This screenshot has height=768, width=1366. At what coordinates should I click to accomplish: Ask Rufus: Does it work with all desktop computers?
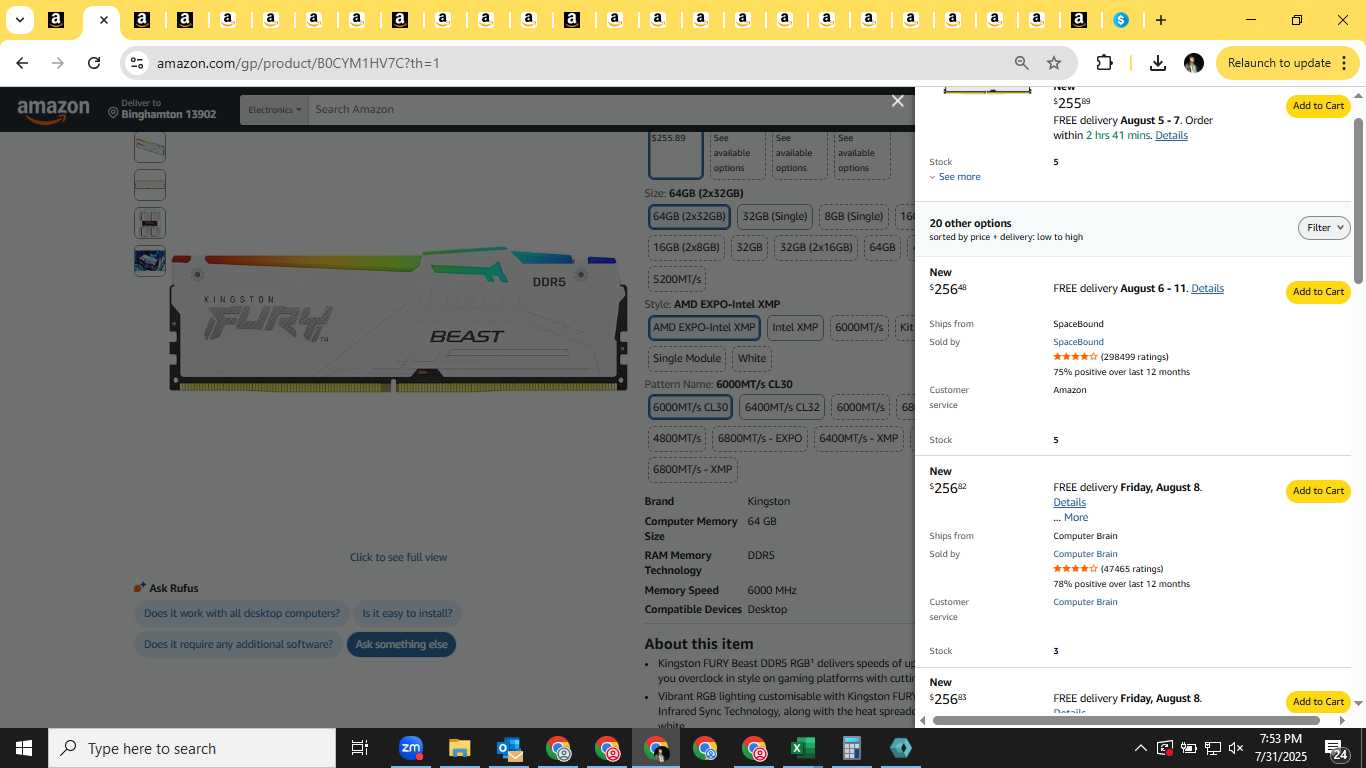point(242,614)
